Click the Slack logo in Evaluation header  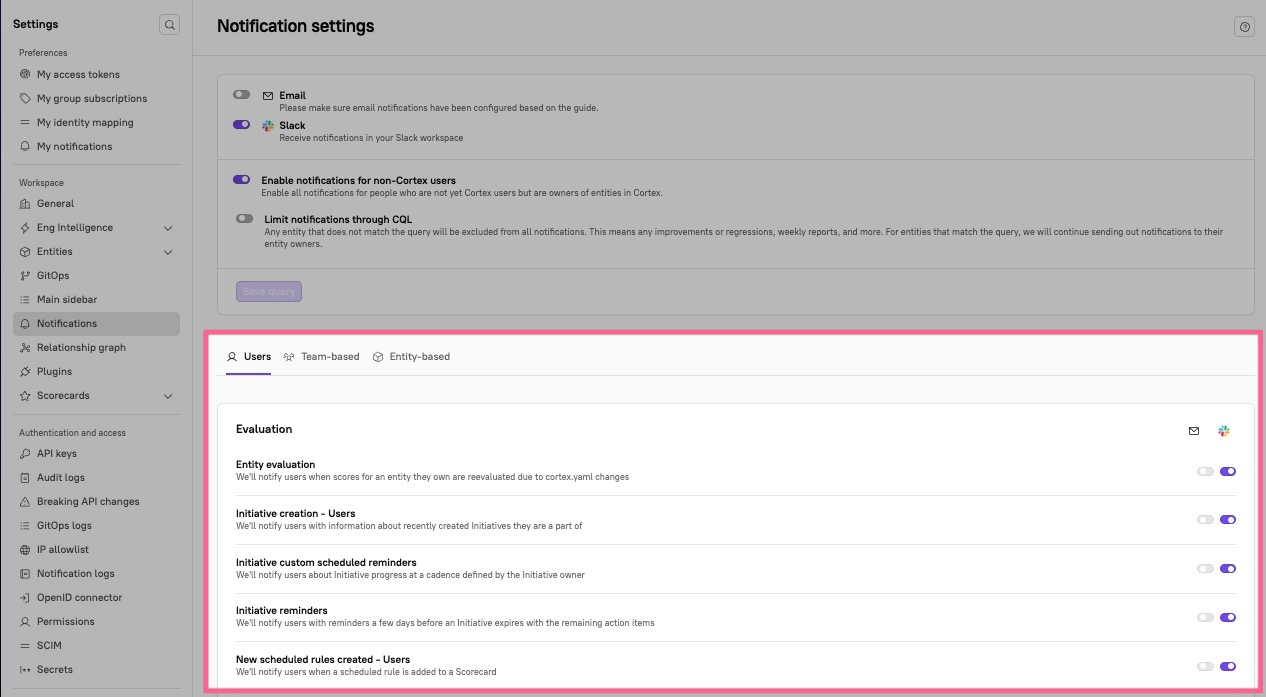point(1224,431)
